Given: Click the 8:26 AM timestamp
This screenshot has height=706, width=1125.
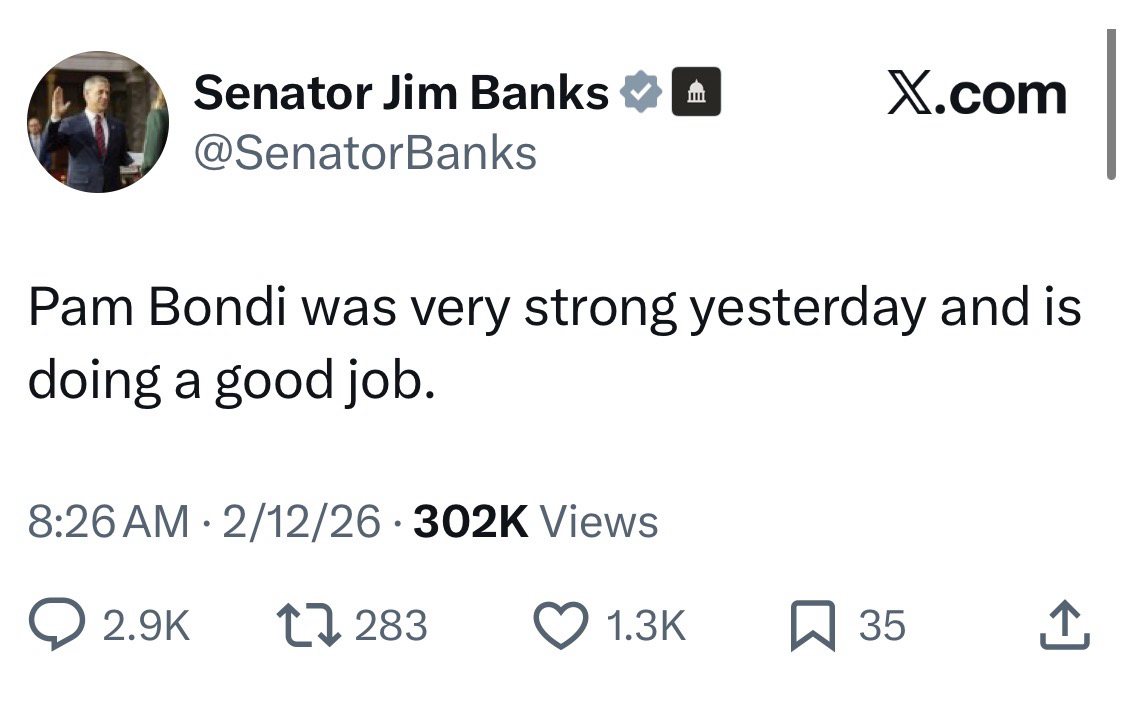Looking at the screenshot, I should click(108, 522).
